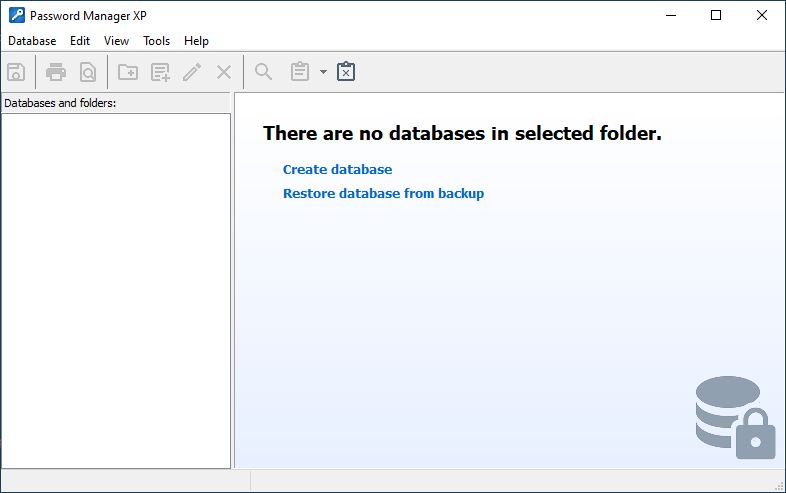Click the Delete X toolbar icon

pos(224,72)
